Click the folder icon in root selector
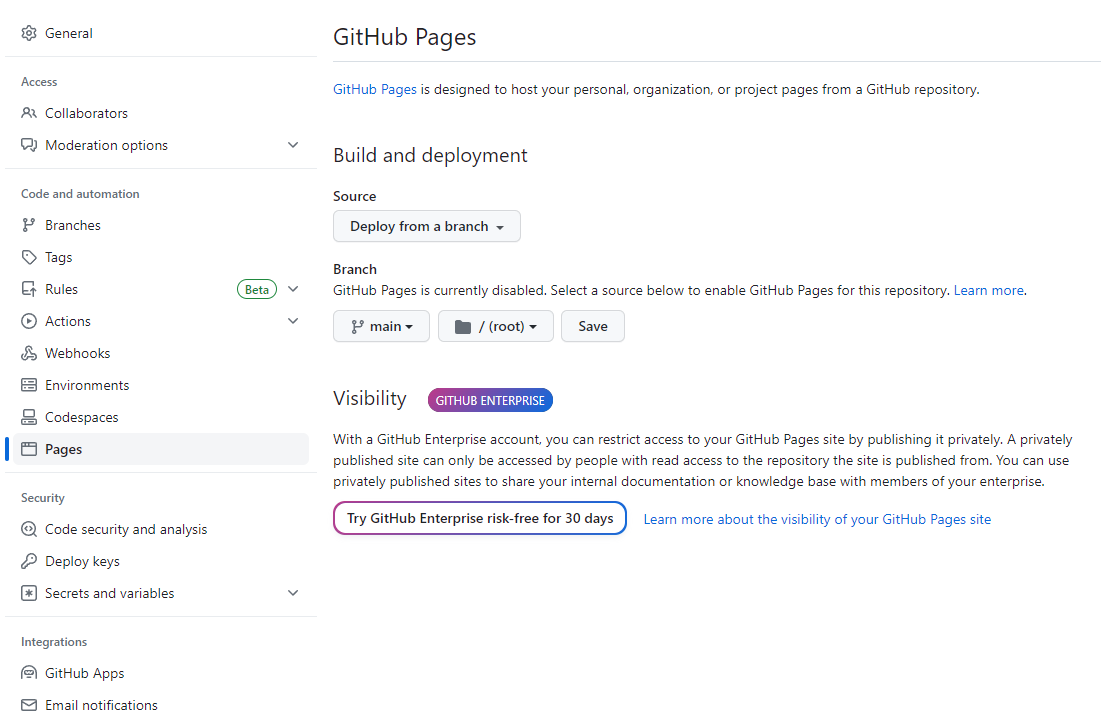The image size is (1119, 727). (x=462, y=327)
